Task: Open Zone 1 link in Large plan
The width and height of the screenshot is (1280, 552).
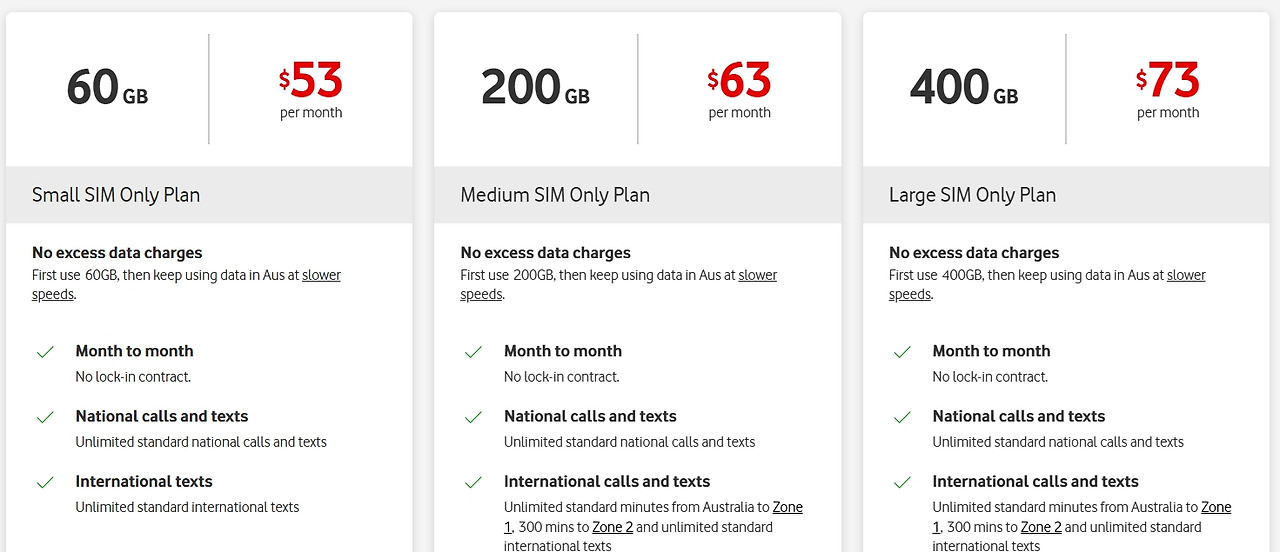Action: click(1216, 507)
